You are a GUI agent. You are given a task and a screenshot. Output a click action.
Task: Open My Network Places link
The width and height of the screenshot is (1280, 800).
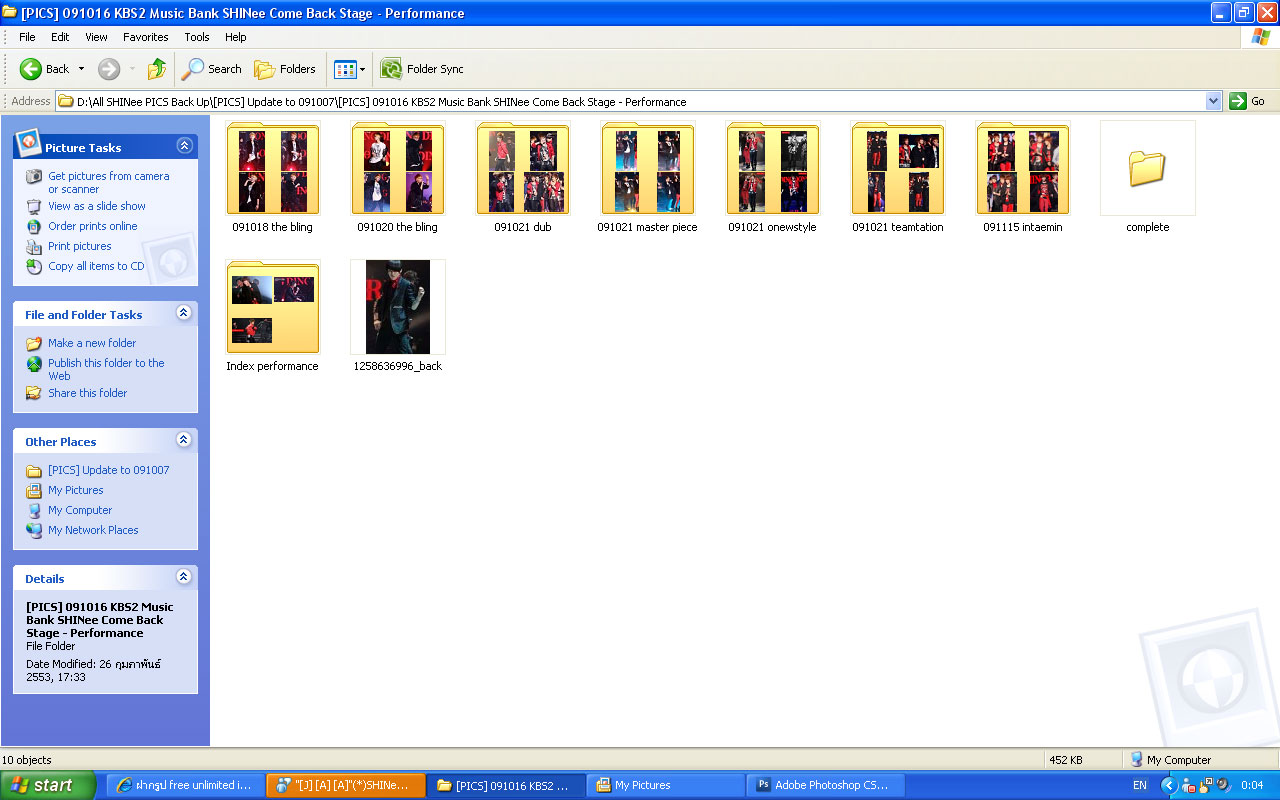click(x=93, y=530)
